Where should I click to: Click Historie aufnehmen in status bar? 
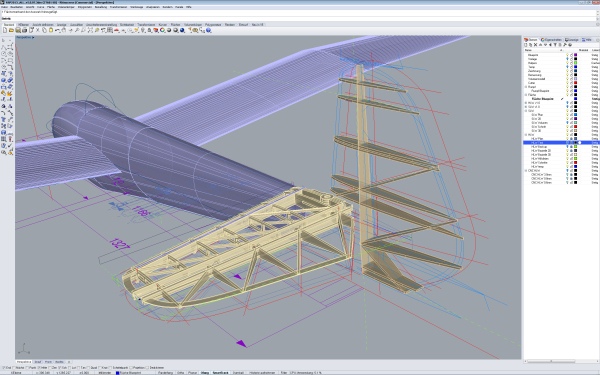click(262, 373)
